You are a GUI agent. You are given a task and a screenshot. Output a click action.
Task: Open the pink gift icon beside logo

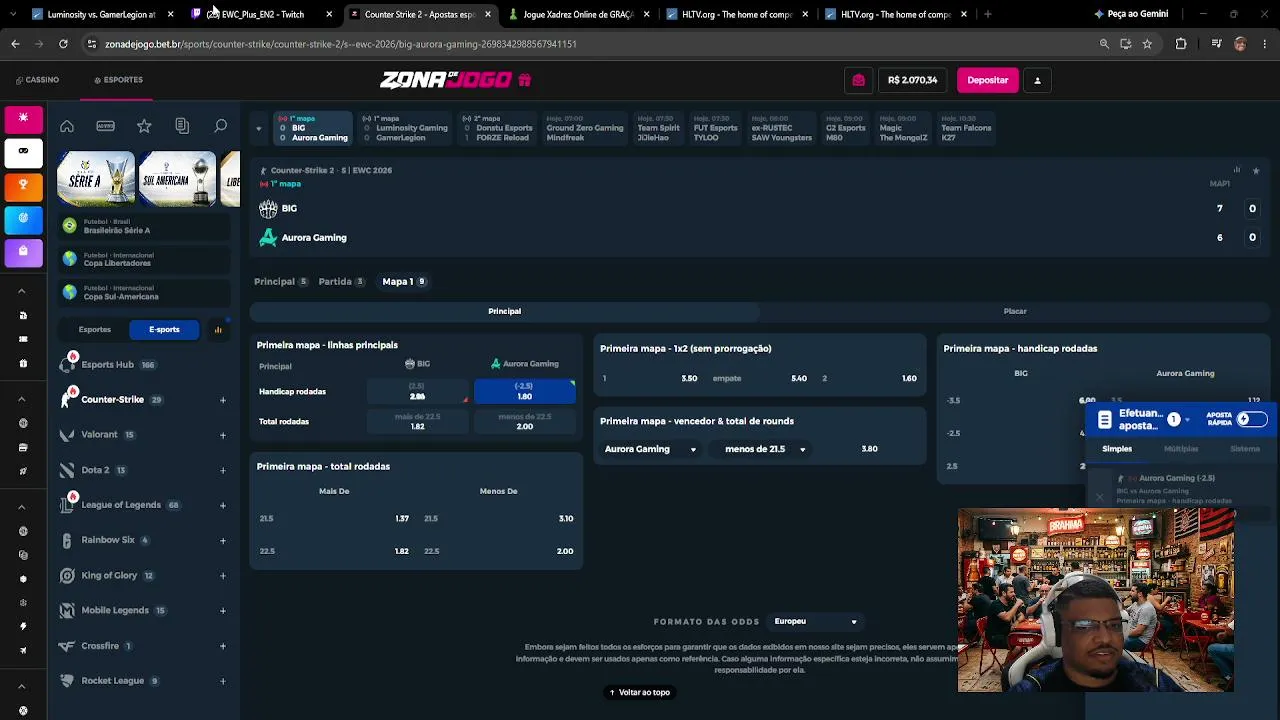pos(525,80)
